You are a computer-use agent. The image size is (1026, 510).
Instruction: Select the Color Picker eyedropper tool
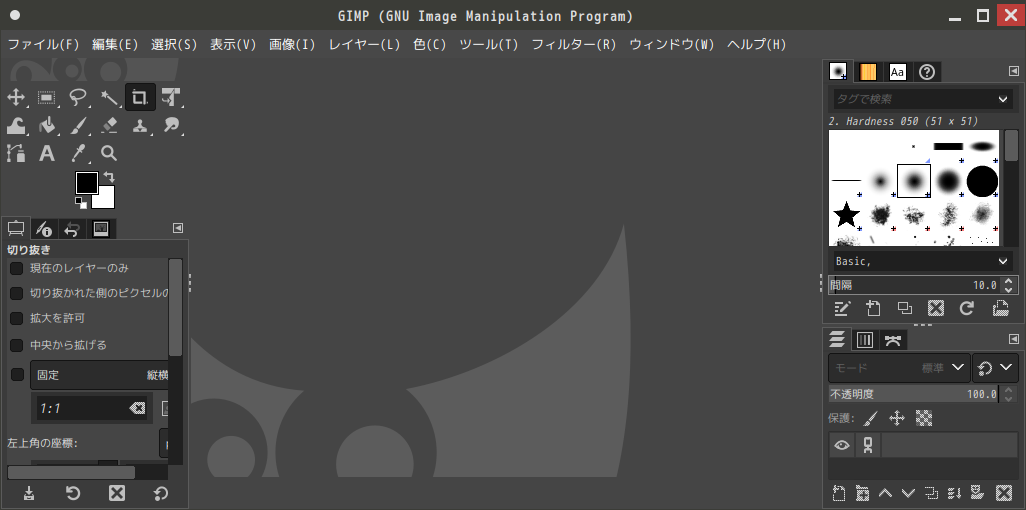click(78, 153)
